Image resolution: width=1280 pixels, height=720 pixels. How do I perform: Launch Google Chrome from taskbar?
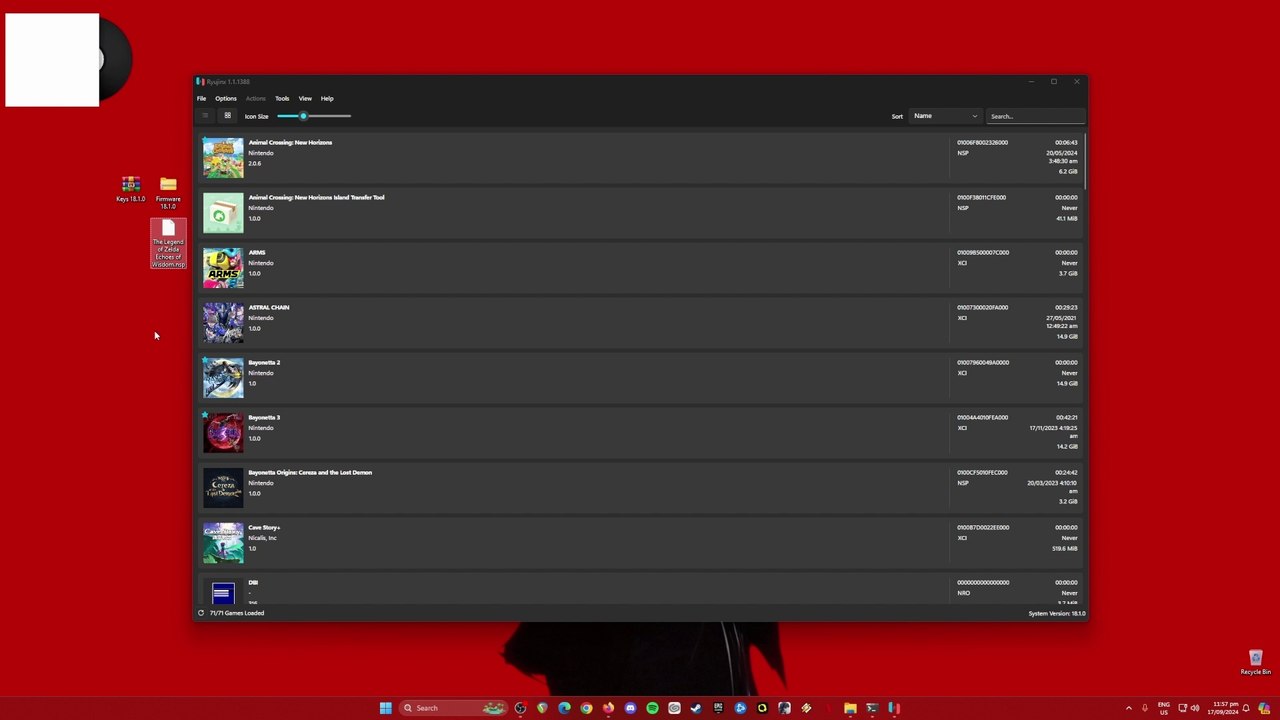pyautogui.click(x=586, y=708)
